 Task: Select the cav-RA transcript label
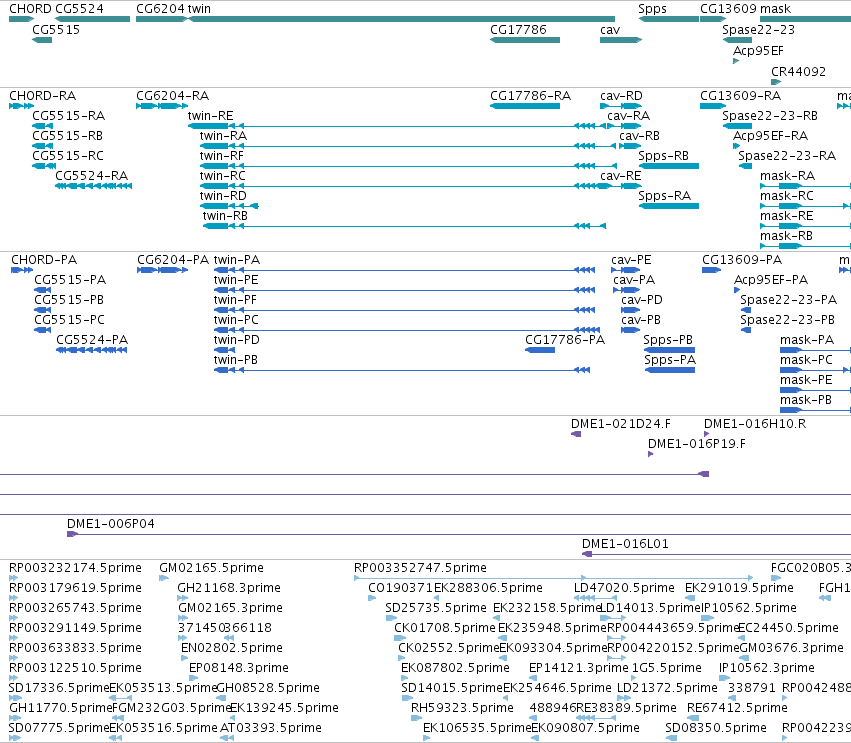click(x=628, y=116)
